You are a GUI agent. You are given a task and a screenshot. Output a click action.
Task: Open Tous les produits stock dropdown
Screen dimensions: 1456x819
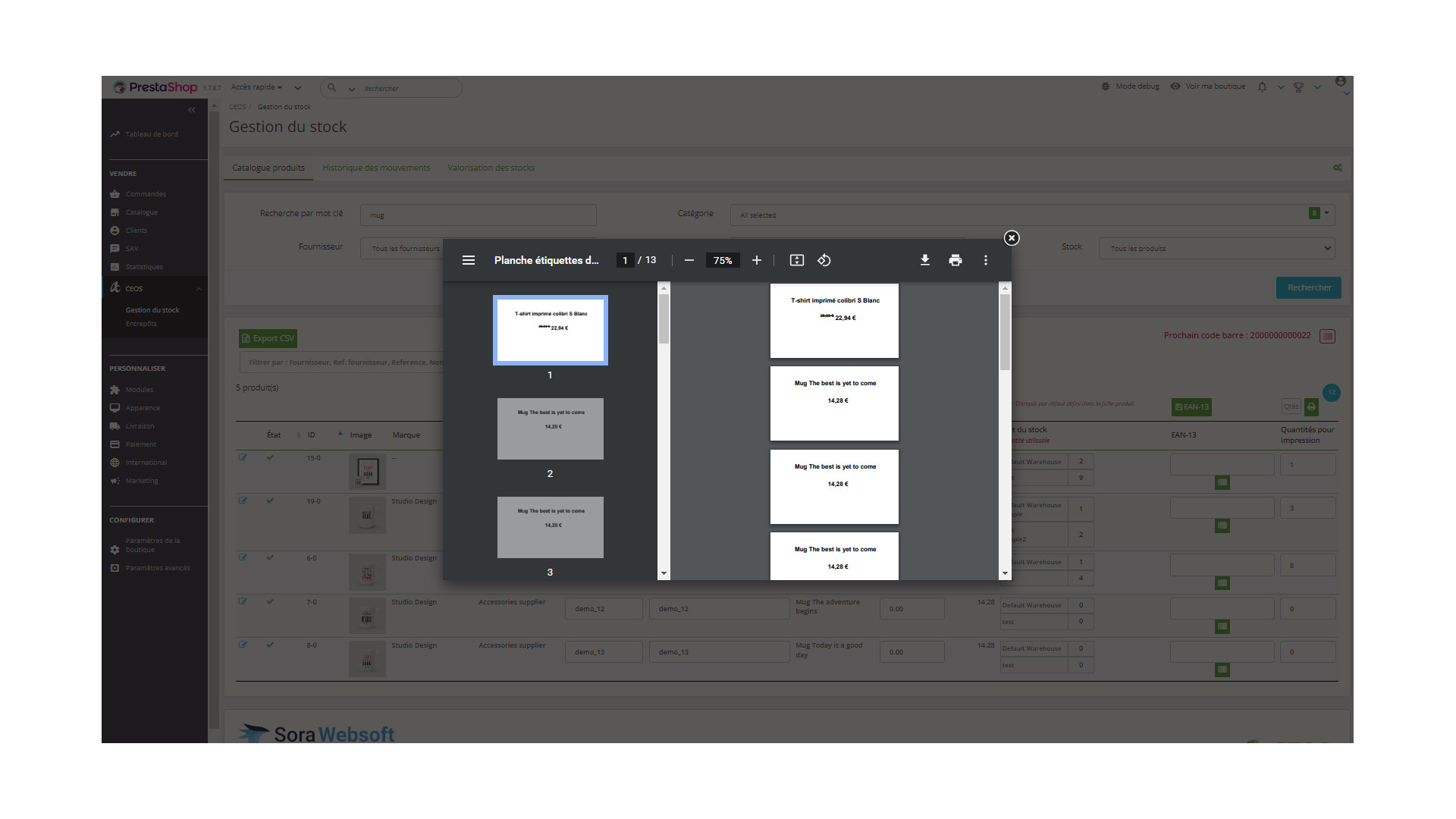coord(1216,248)
